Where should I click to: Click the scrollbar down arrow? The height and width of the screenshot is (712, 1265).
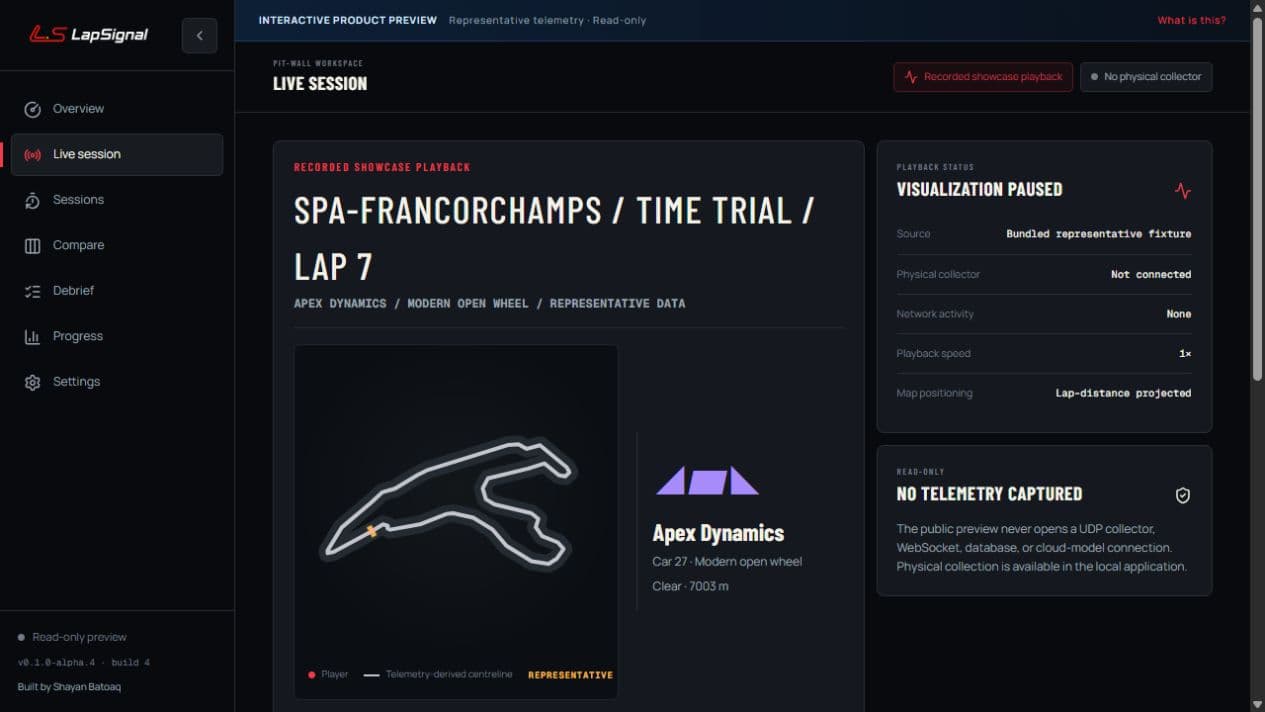(x=1257, y=704)
